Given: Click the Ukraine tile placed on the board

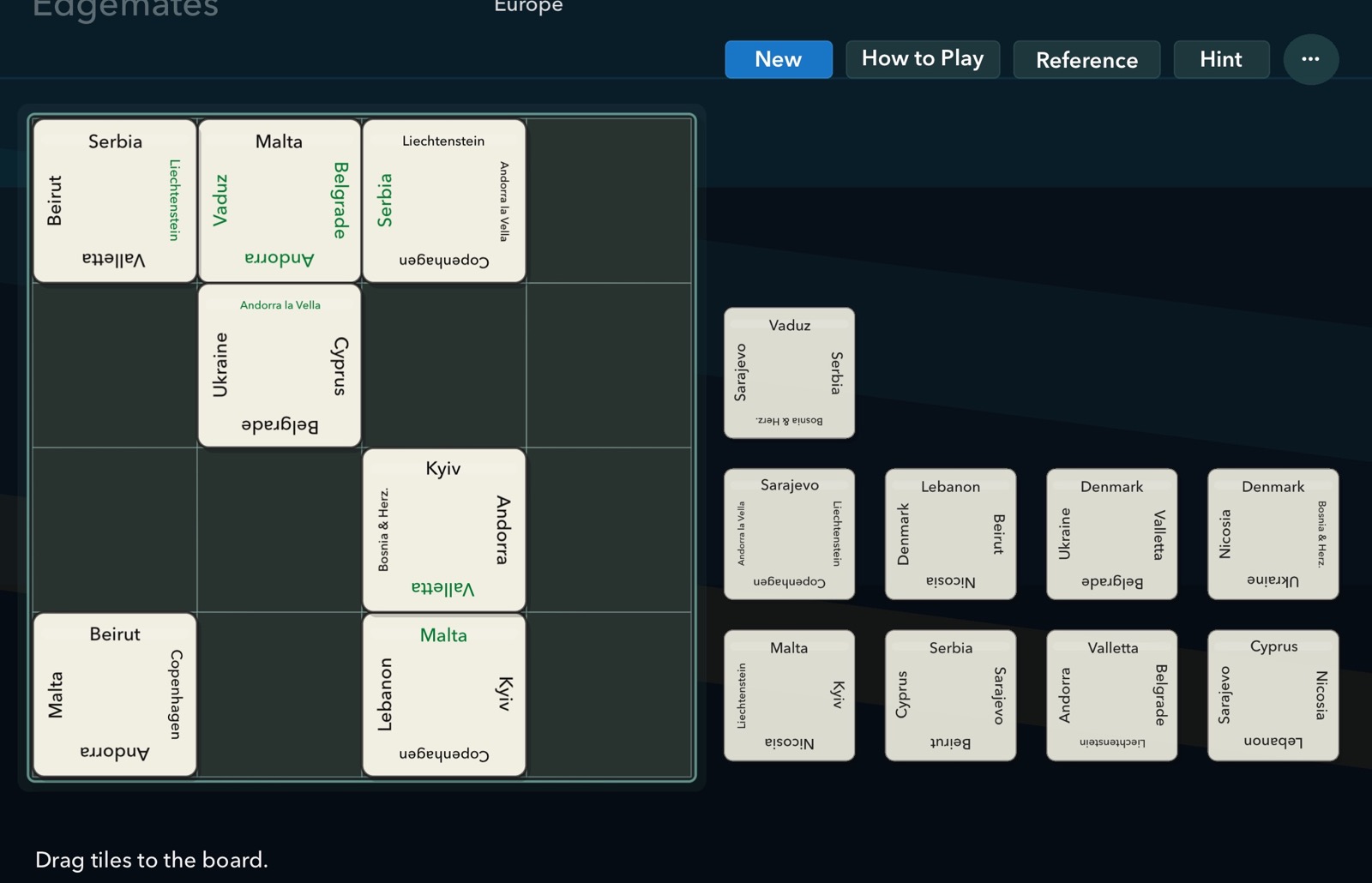Looking at the screenshot, I should coord(279,363).
